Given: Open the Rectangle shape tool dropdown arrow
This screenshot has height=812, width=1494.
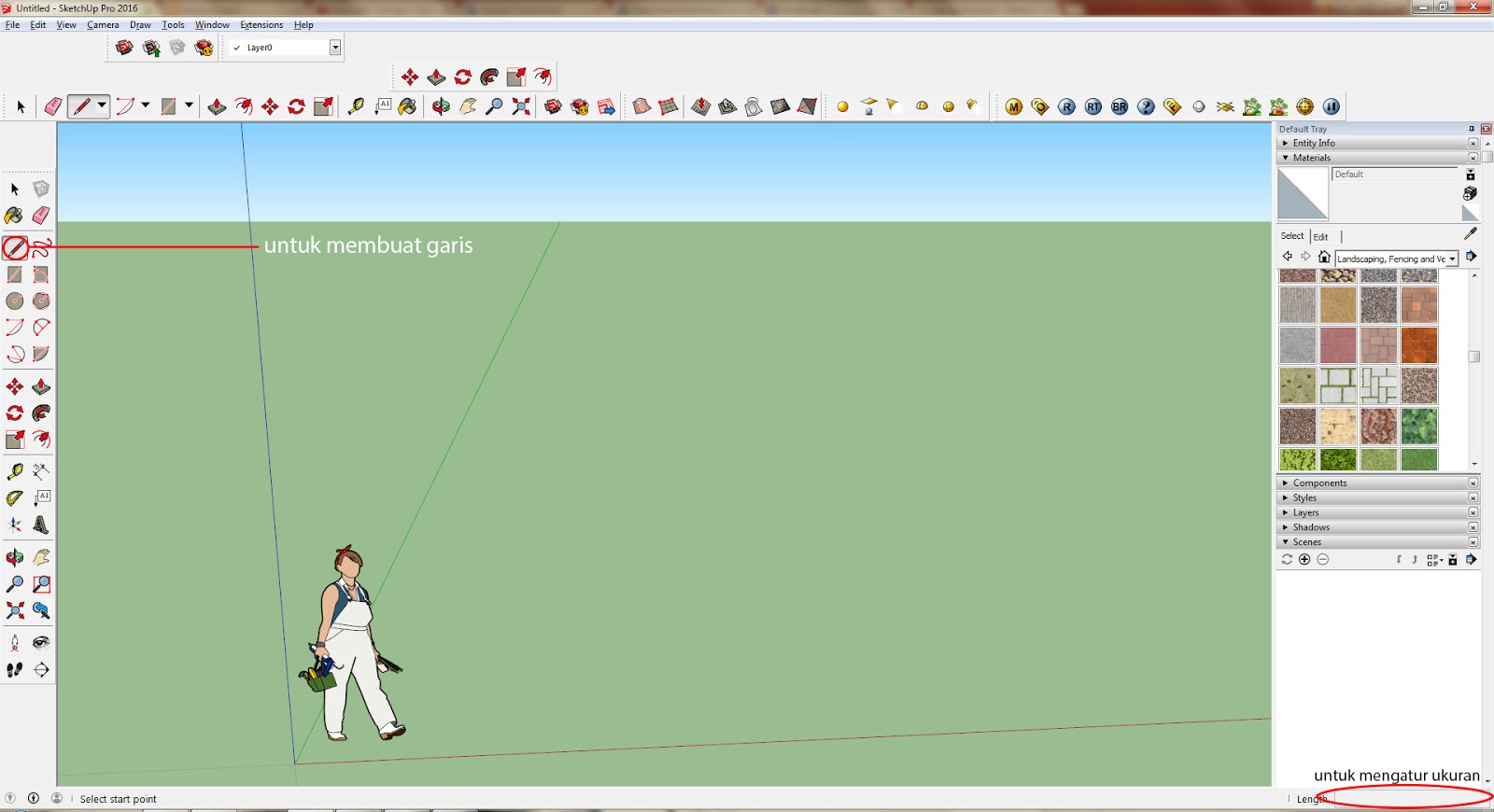Looking at the screenshot, I should click(189, 106).
